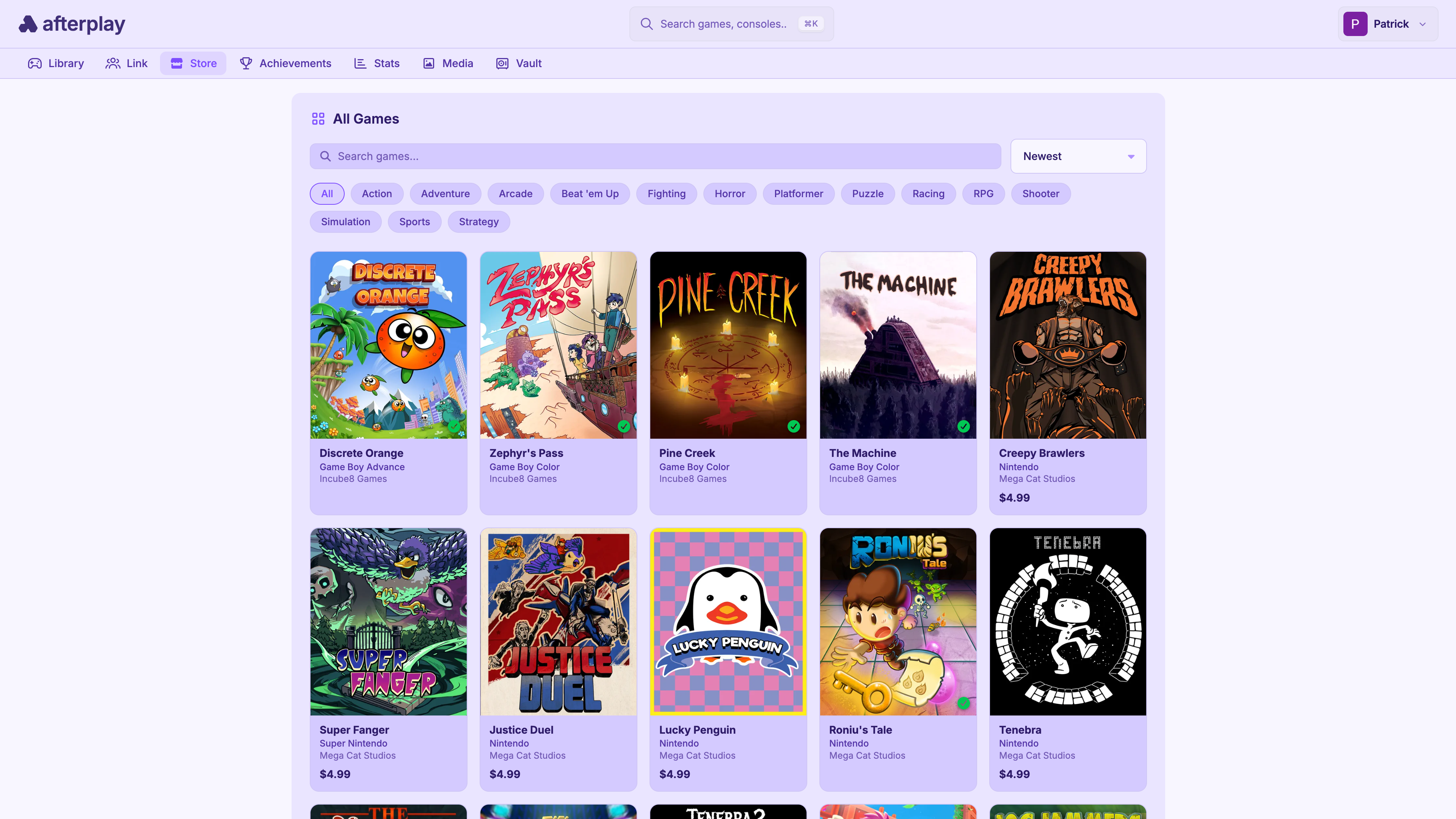Open Vault via the safe icon
Viewport: 1456px width, 819px height.
click(502, 63)
